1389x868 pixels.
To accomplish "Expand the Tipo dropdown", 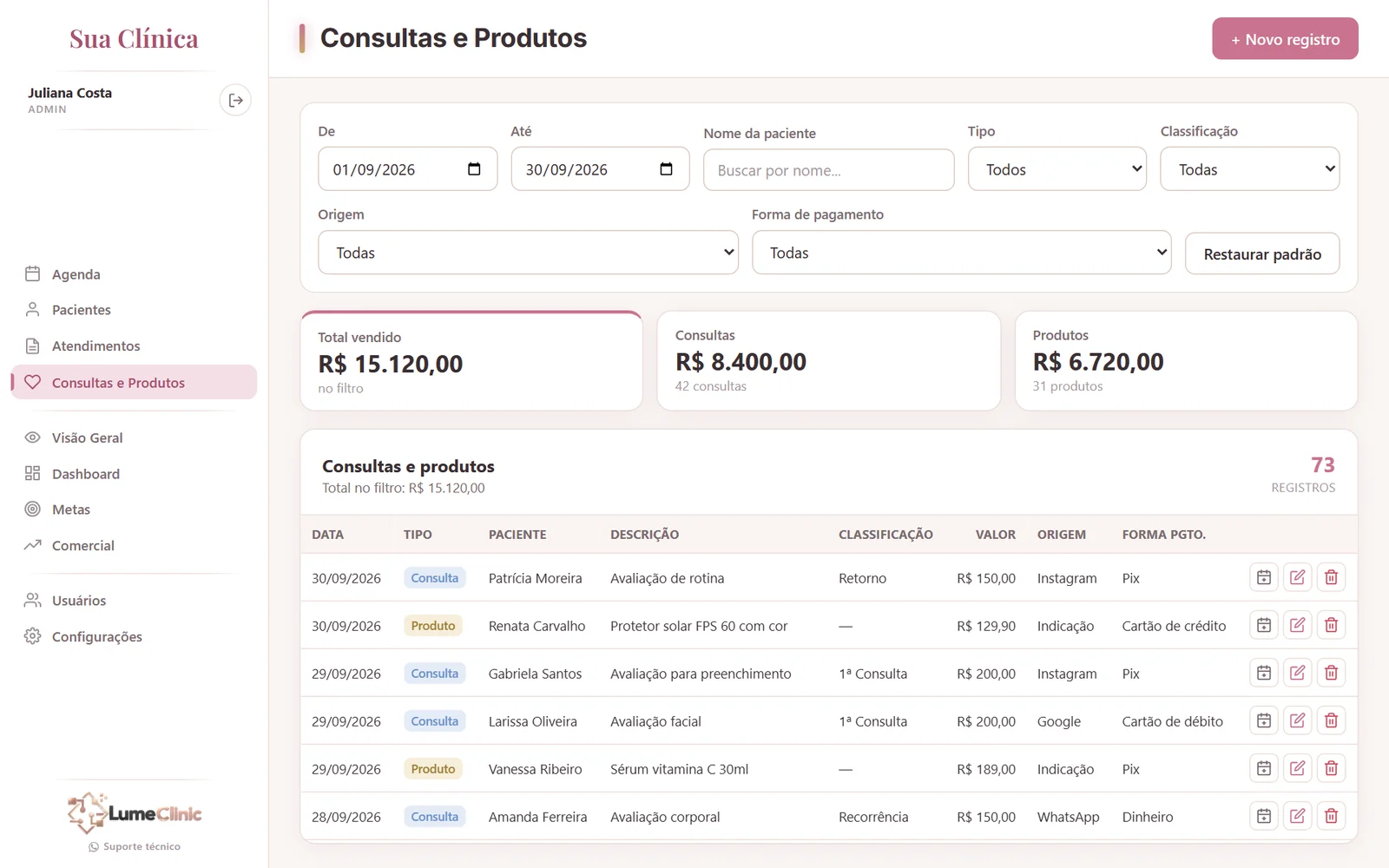I will point(1057,169).
